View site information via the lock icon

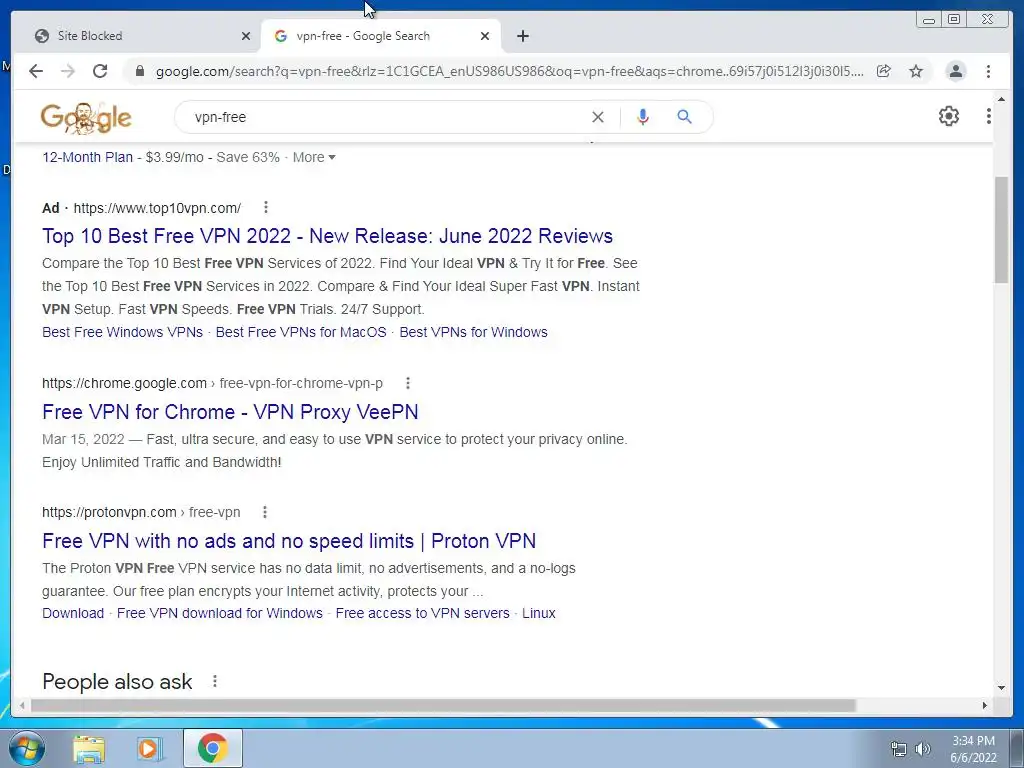[139, 71]
